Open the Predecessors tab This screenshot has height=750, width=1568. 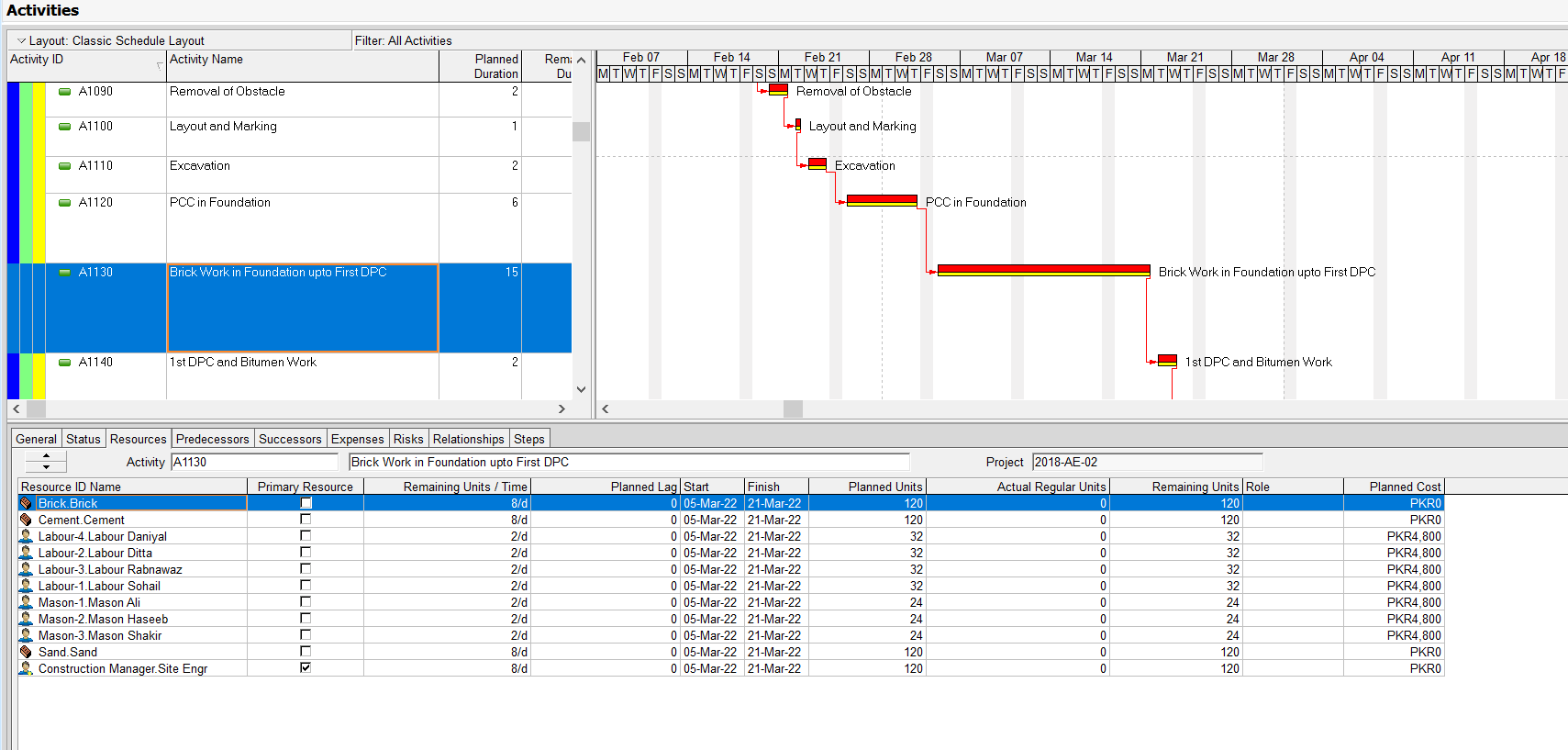pyautogui.click(x=213, y=439)
